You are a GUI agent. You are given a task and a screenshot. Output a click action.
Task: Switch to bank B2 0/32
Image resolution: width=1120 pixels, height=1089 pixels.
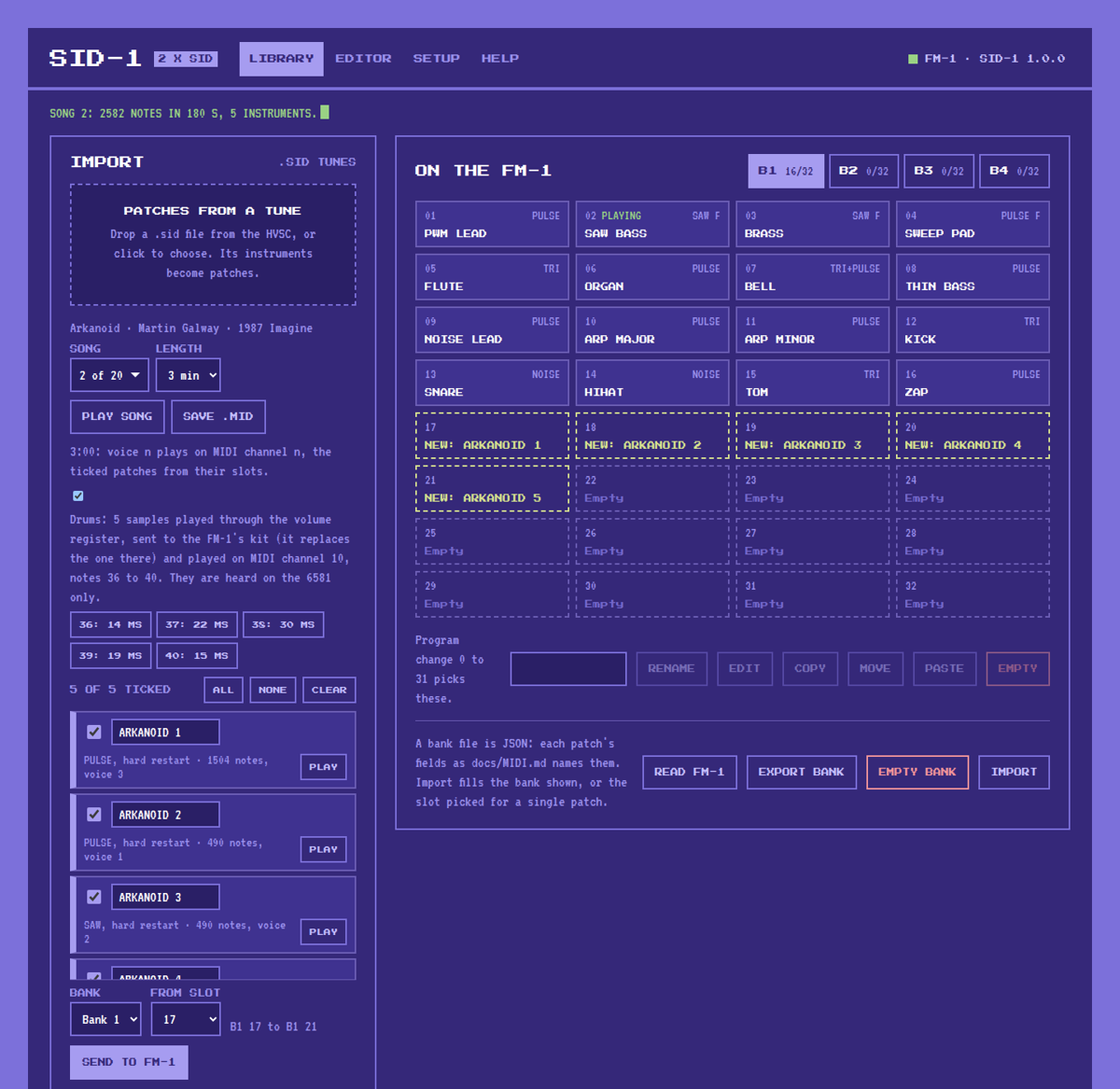(x=863, y=171)
